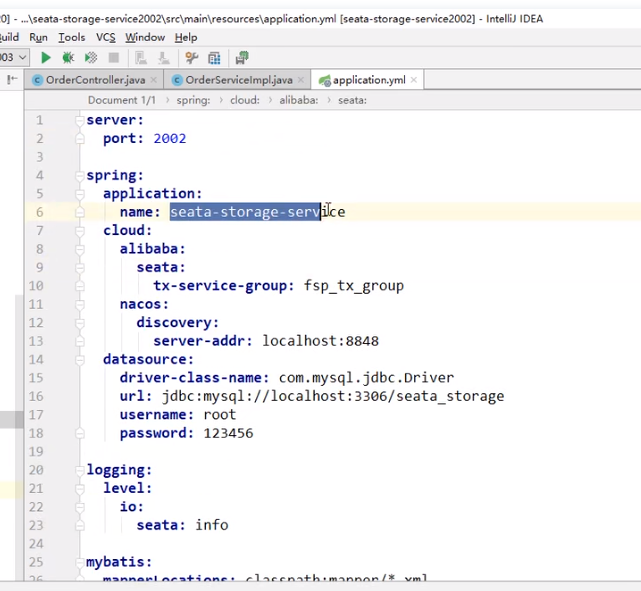
Task: Switch to the OrderController.java tab
Action: tap(94, 80)
